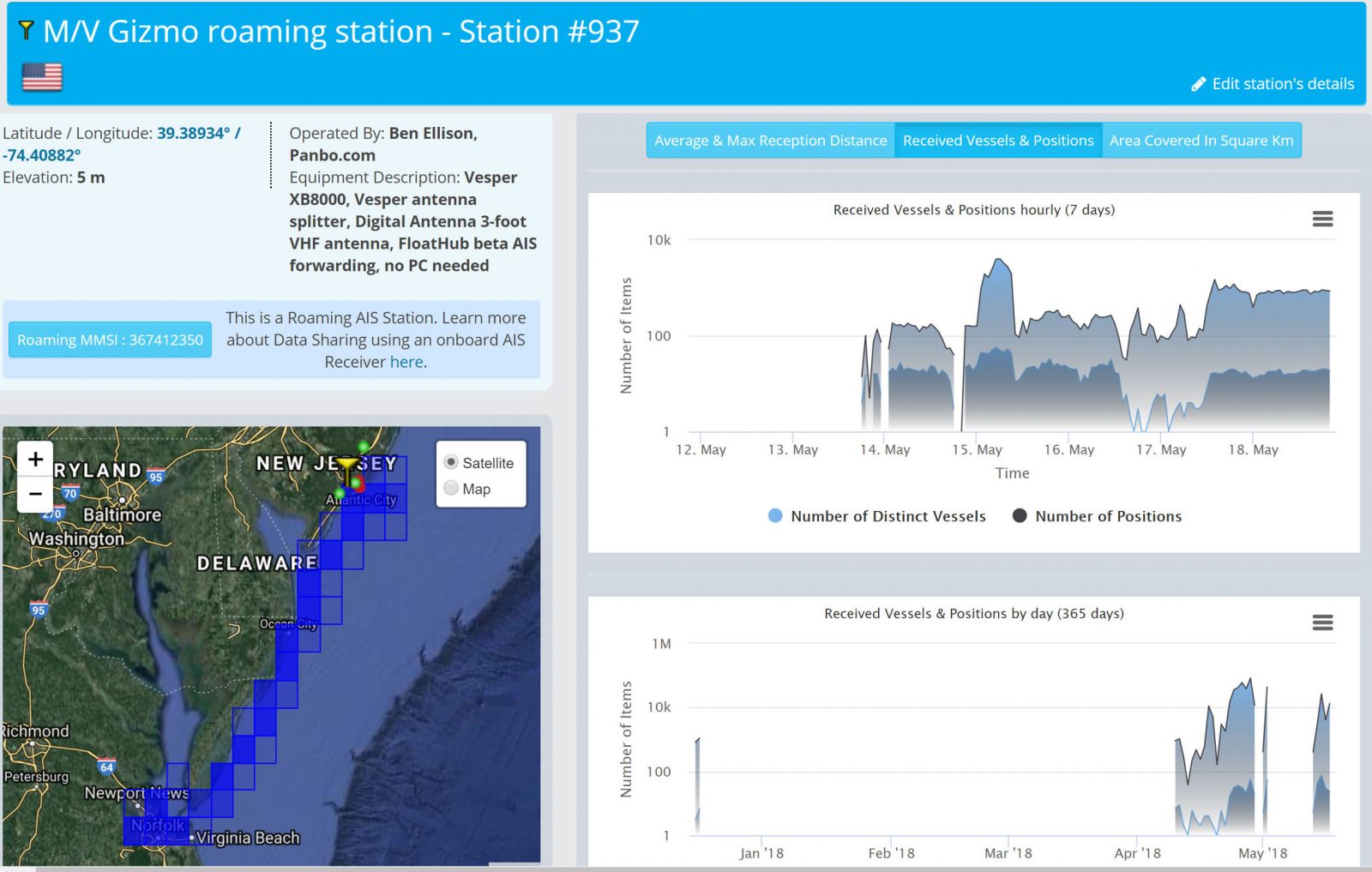Open the 365-day chart hamburger menu
The height and width of the screenshot is (872, 1372).
click(x=1322, y=623)
